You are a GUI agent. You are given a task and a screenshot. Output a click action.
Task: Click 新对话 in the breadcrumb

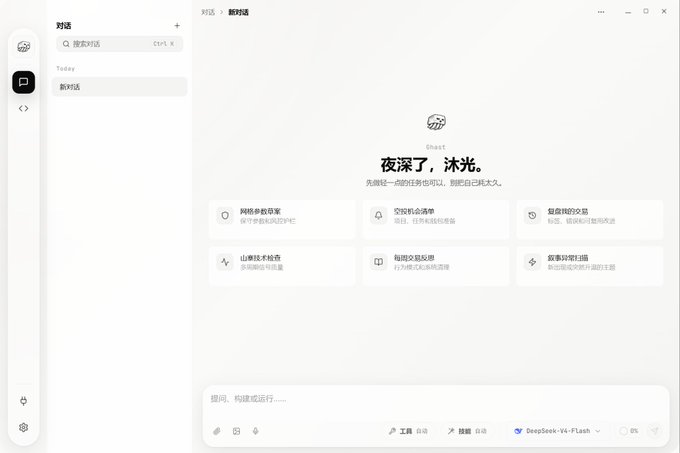coord(239,12)
